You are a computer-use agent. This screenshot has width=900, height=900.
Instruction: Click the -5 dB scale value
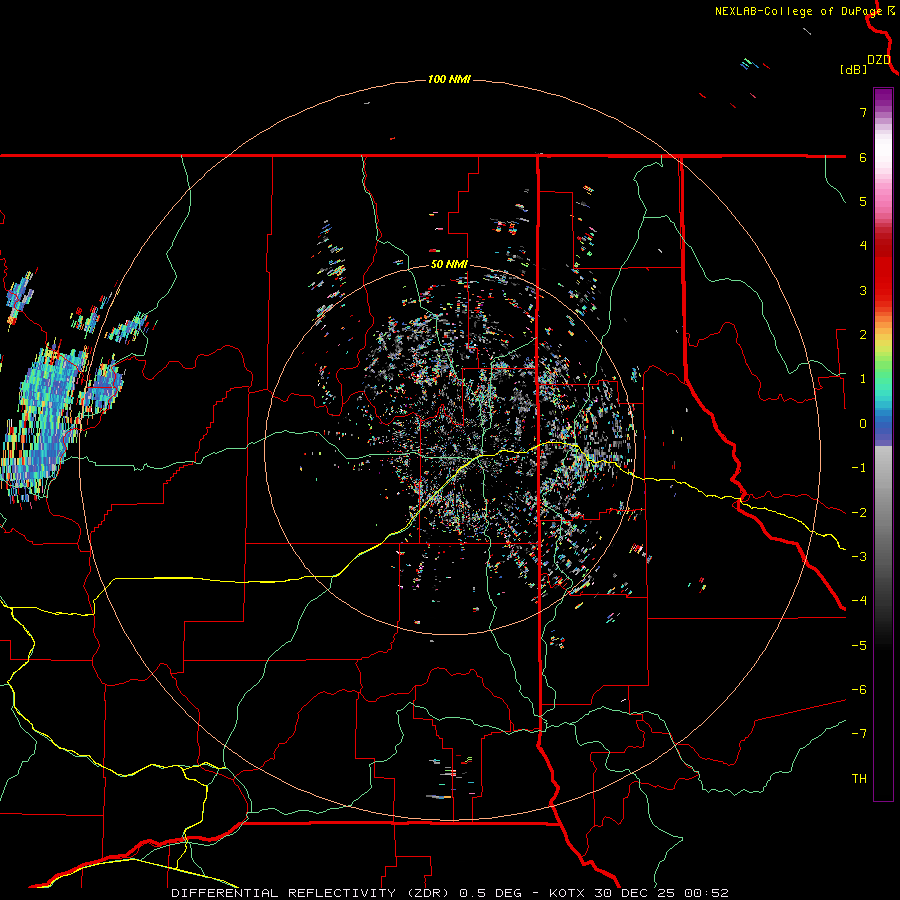[x=859, y=646]
